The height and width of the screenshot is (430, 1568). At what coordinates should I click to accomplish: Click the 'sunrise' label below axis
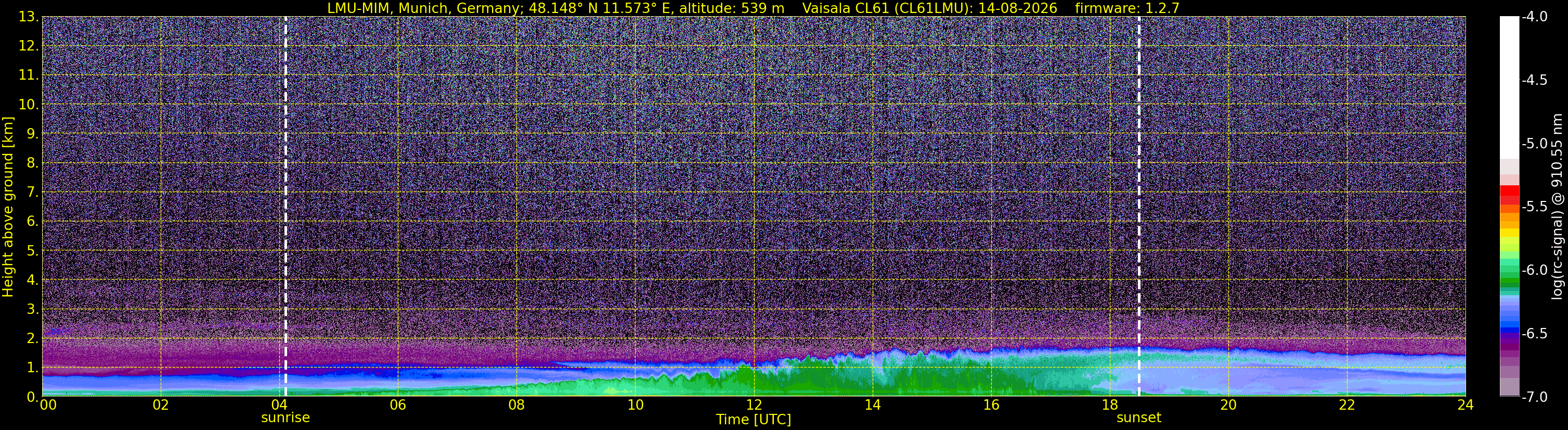coord(286,418)
